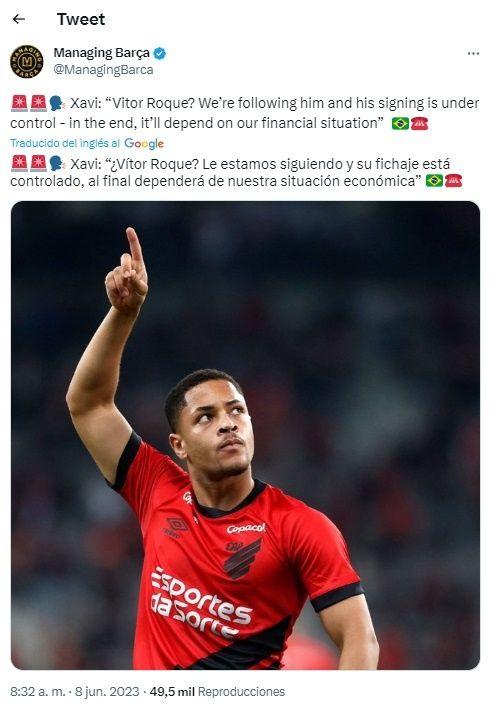Screen dimensions: 492x709
Task: Click the Google logo next to translation
Action: tap(144, 143)
